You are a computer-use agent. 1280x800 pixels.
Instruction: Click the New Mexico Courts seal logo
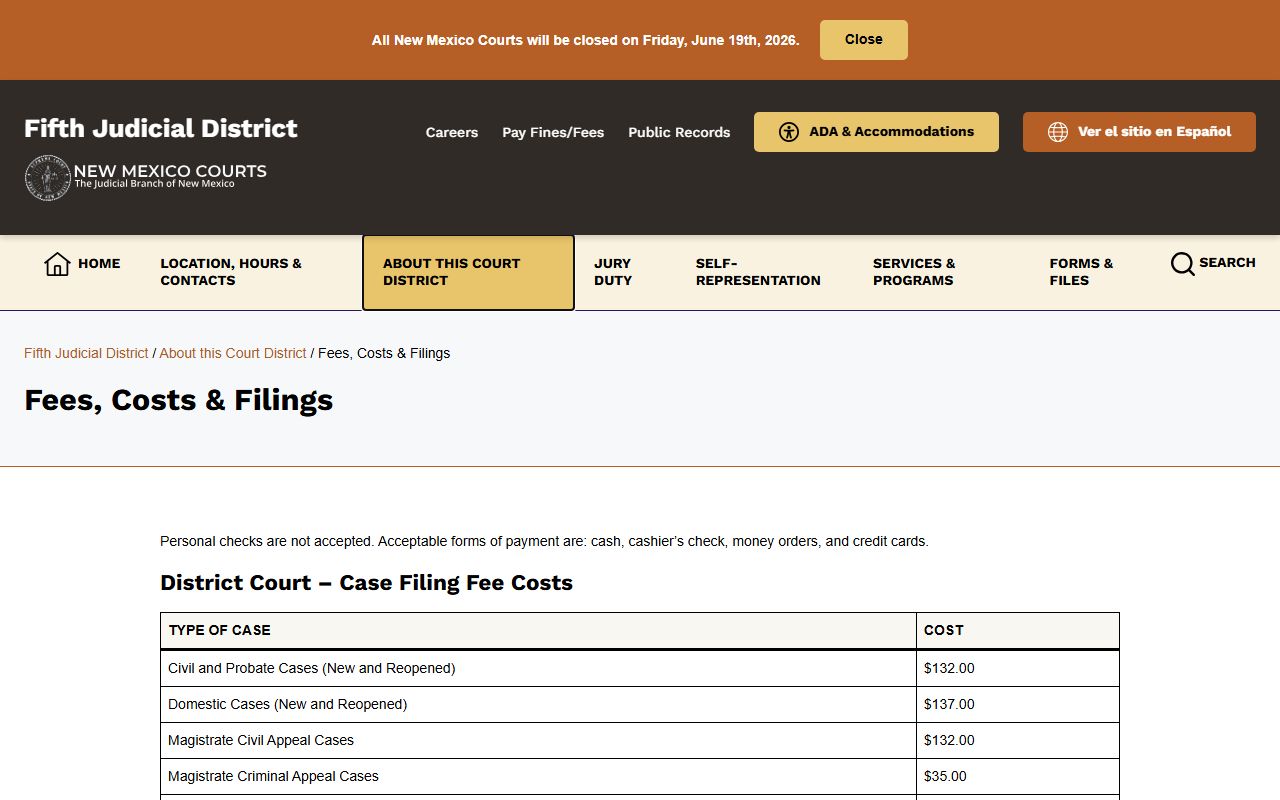(x=47, y=178)
